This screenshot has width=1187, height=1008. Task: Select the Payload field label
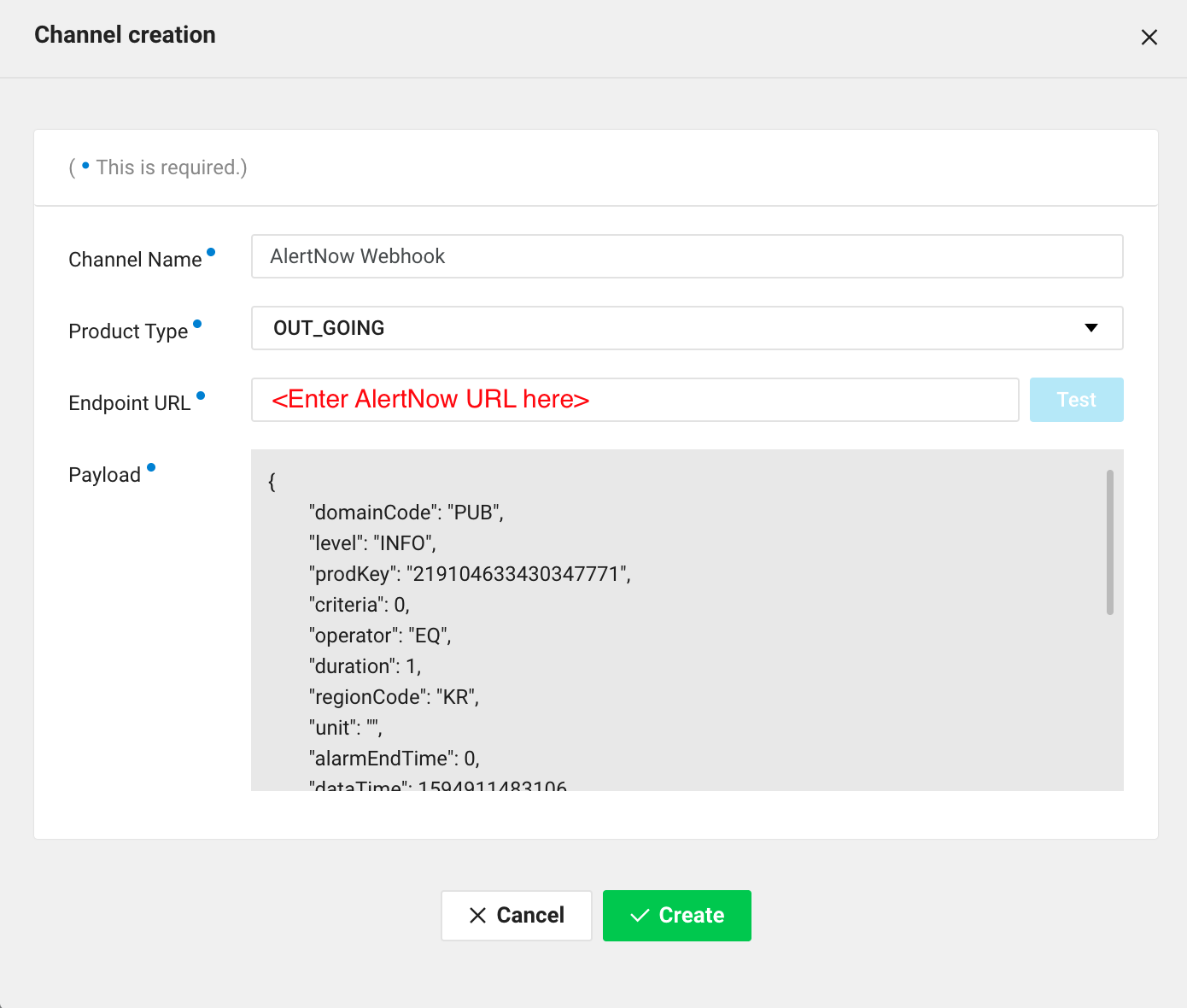click(x=104, y=475)
